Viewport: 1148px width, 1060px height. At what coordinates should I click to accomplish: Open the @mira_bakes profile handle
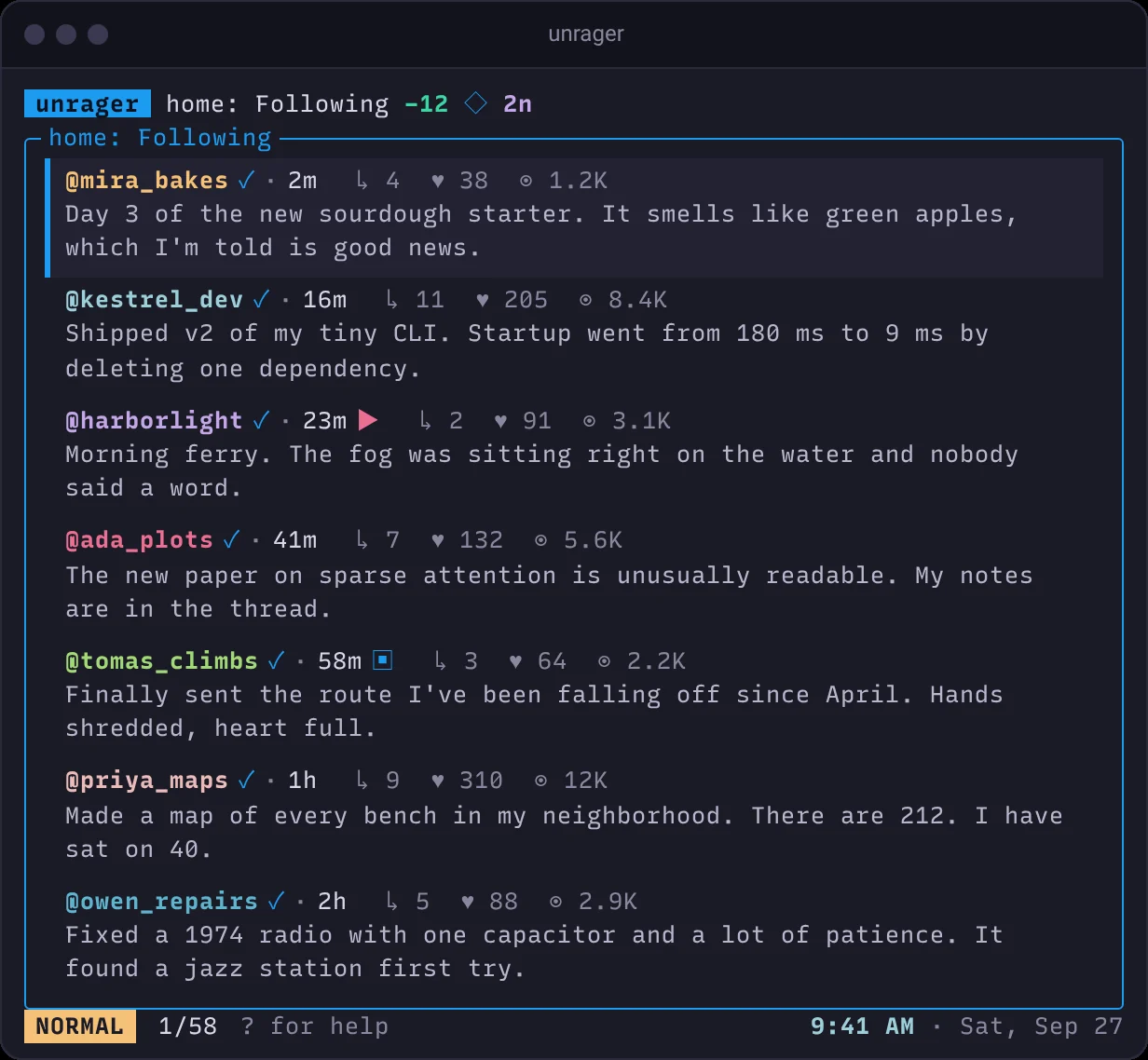pyautogui.click(x=146, y=181)
